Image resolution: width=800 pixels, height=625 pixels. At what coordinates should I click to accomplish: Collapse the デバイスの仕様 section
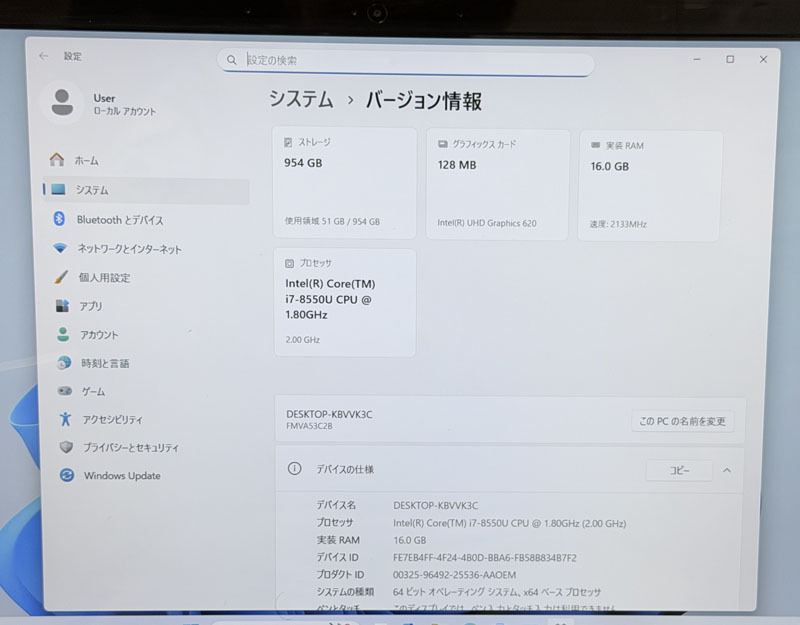pos(727,470)
